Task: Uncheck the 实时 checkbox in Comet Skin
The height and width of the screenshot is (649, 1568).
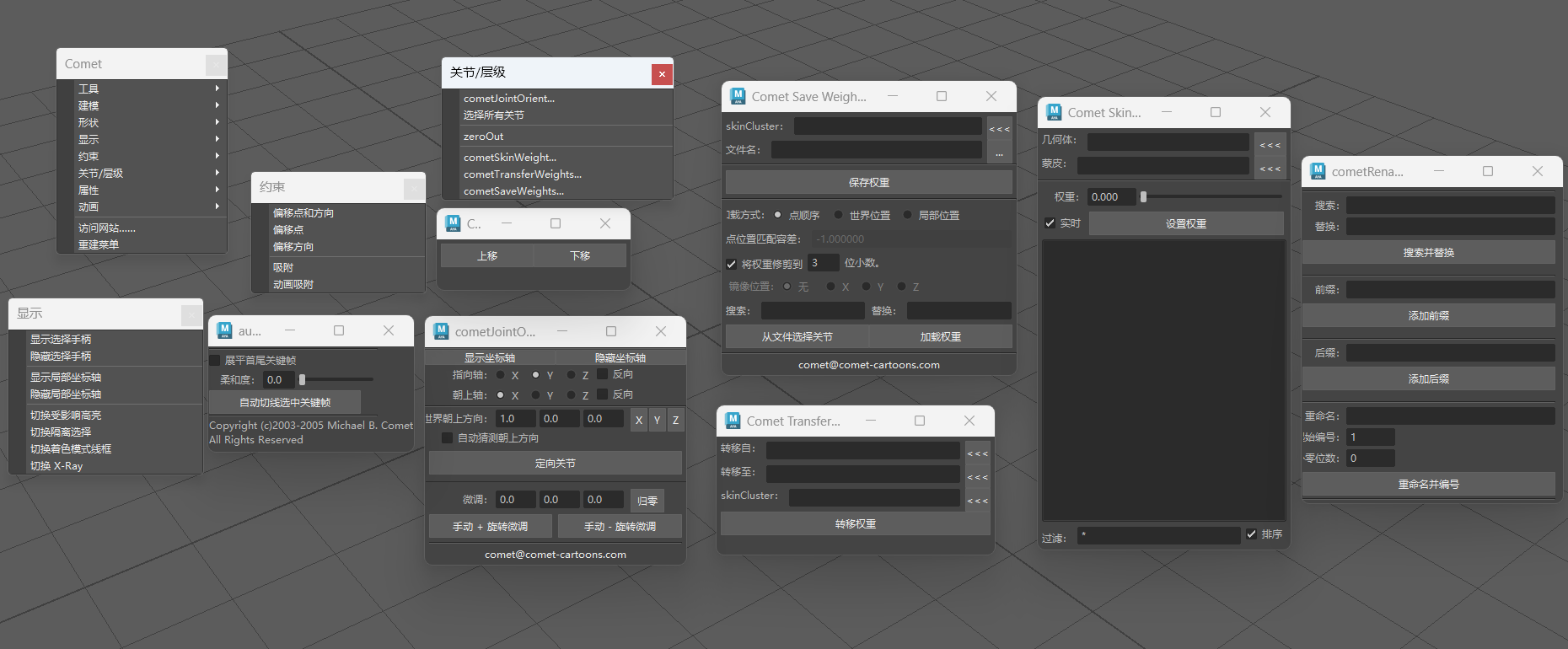Action: coord(1050,223)
